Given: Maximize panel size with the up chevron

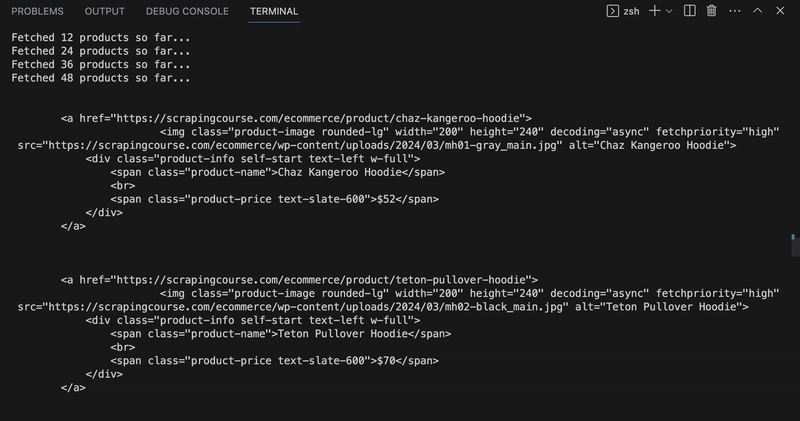Looking at the screenshot, I should pyautogui.click(x=758, y=11).
